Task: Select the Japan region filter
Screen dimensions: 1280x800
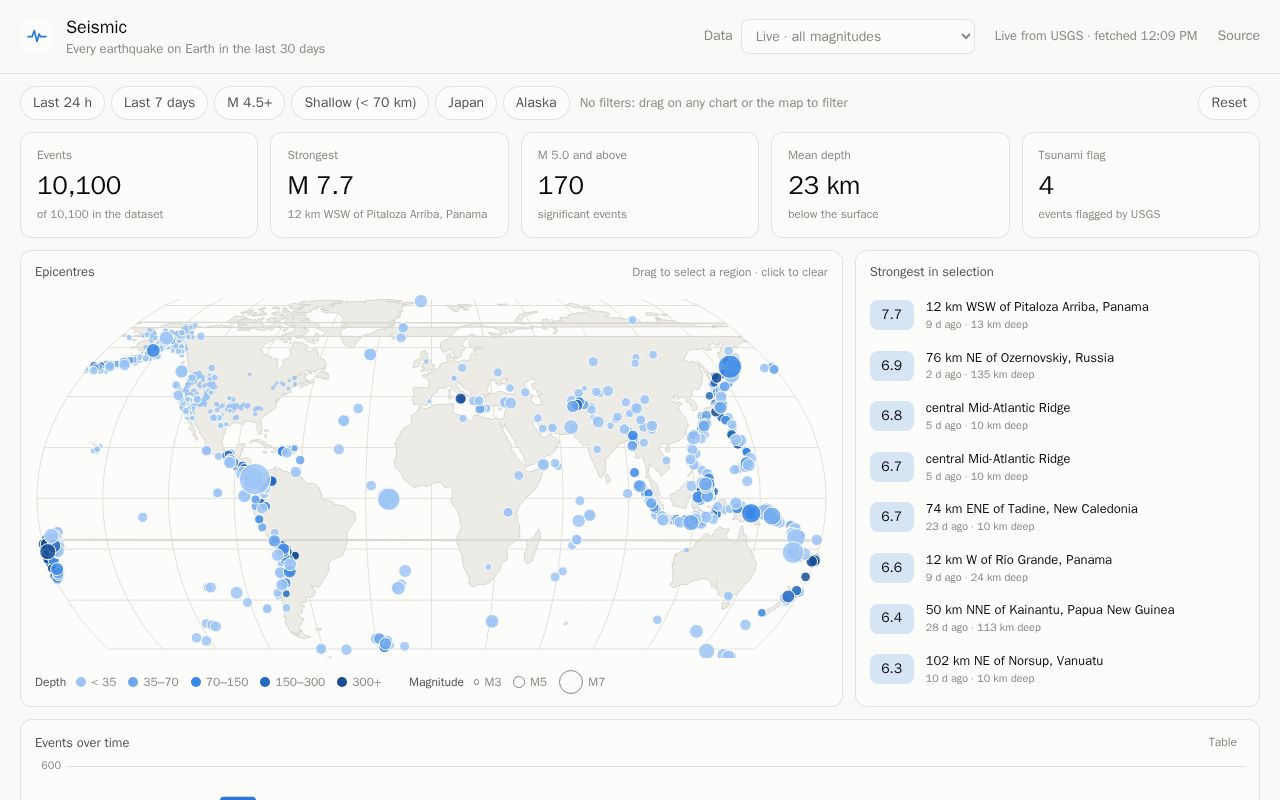Action: tap(466, 103)
